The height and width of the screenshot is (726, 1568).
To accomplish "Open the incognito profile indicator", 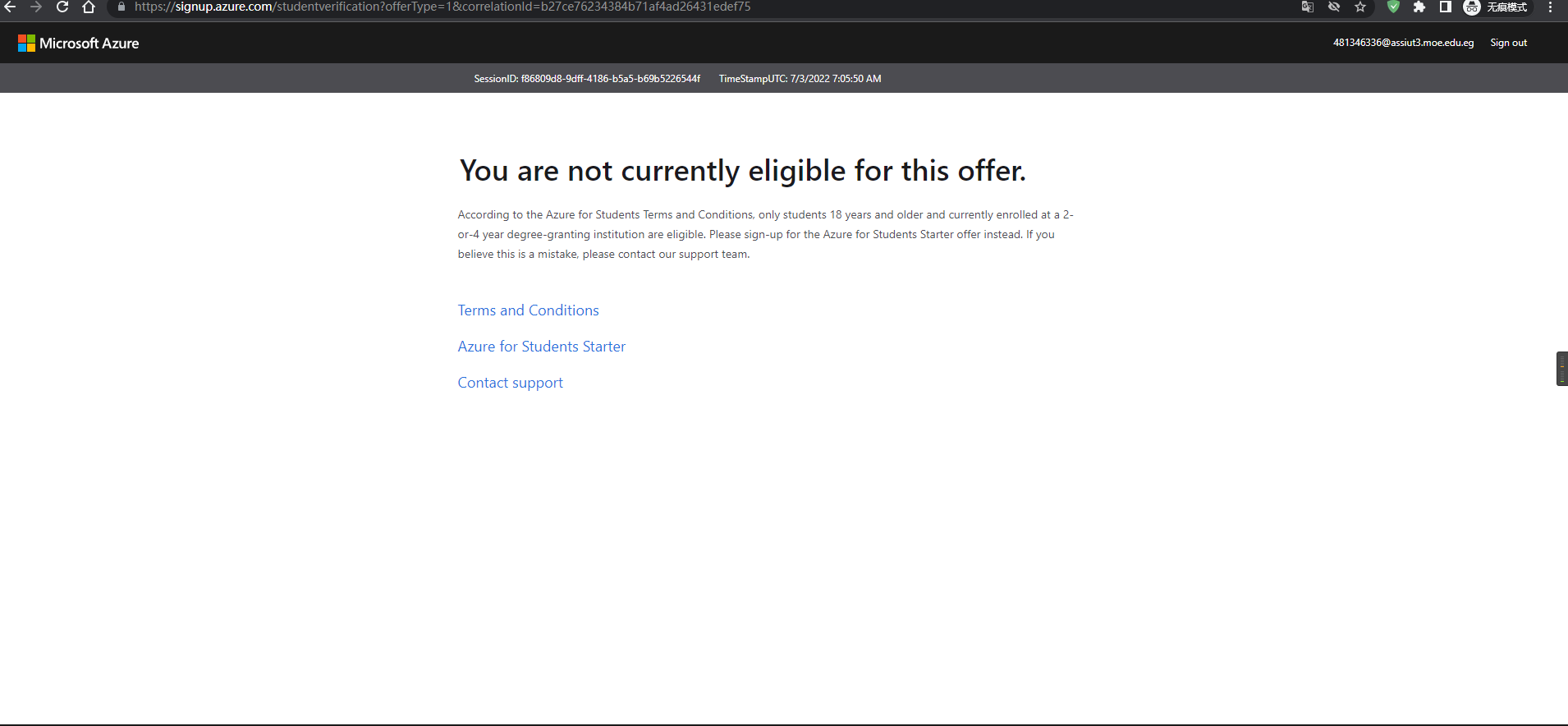I will (1497, 7).
